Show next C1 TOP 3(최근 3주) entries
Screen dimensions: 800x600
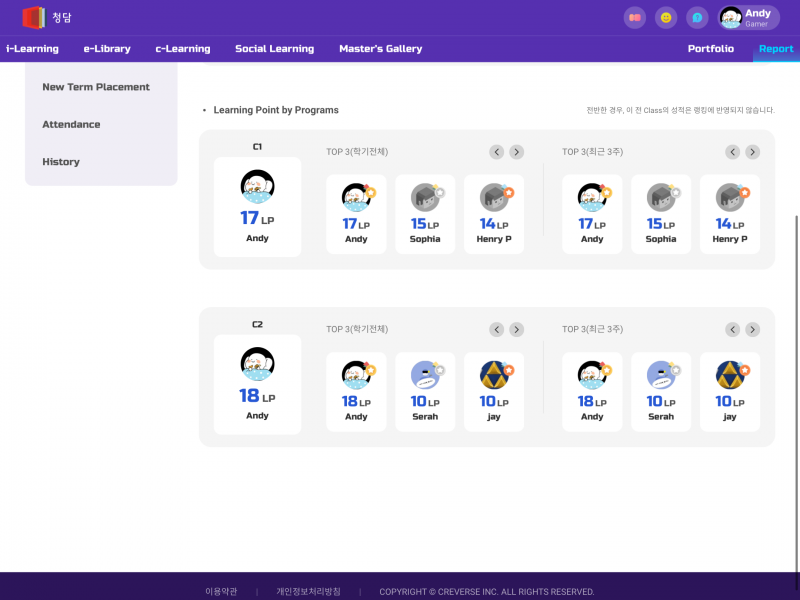click(752, 152)
